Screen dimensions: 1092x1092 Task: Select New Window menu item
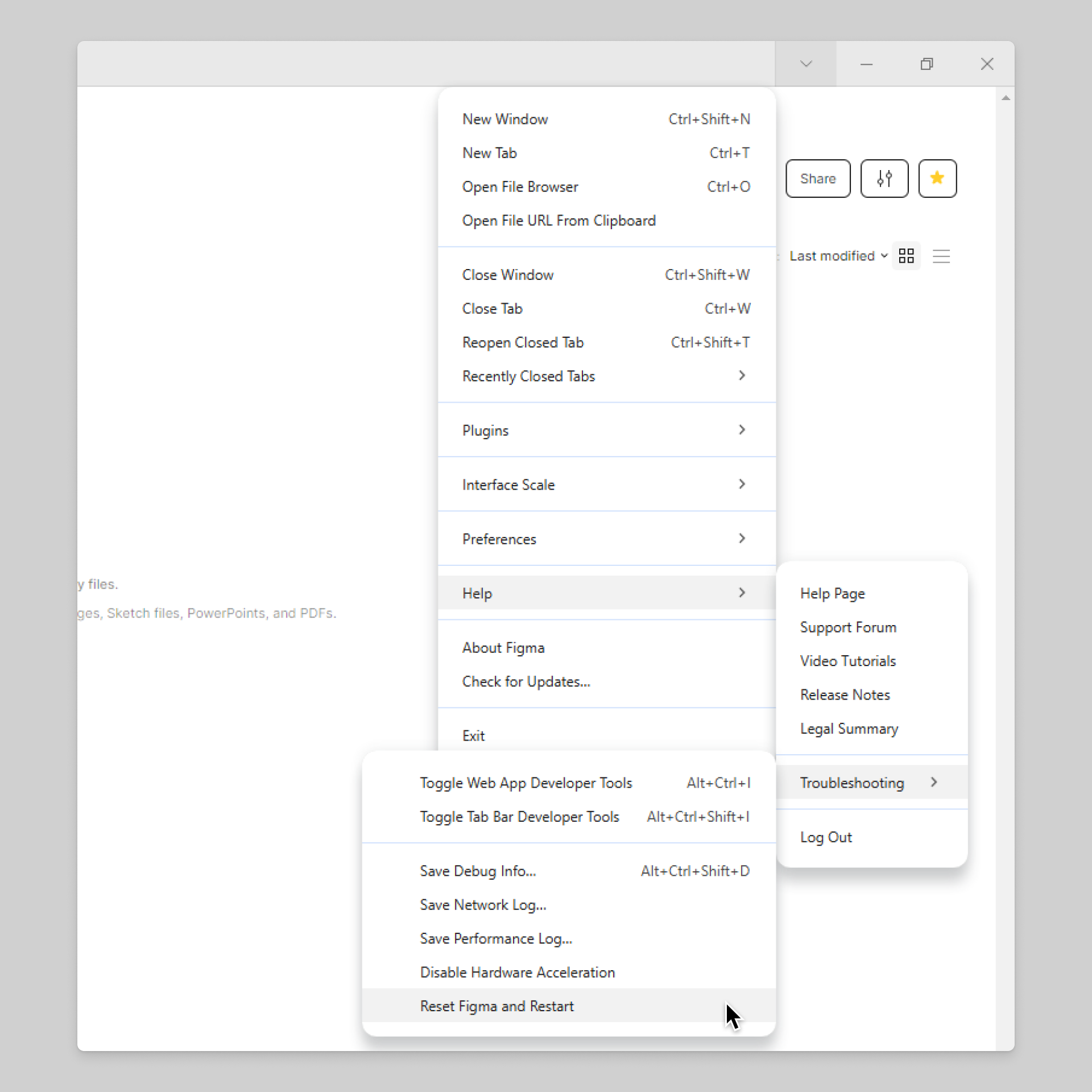(606, 119)
